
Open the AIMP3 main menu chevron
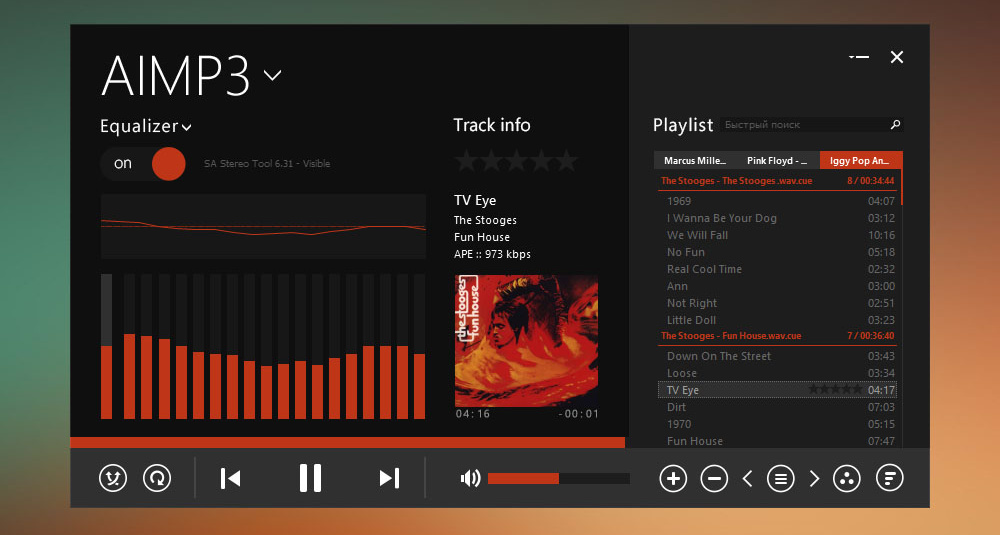tap(272, 75)
